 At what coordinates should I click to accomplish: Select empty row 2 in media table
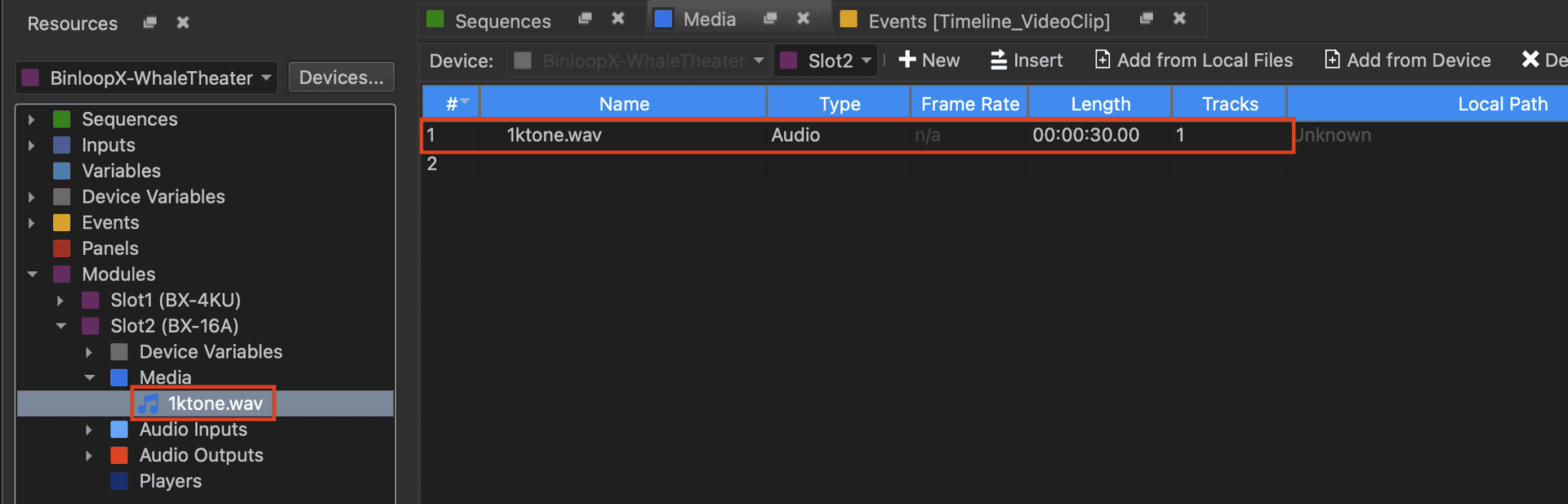click(x=621, y=164)
